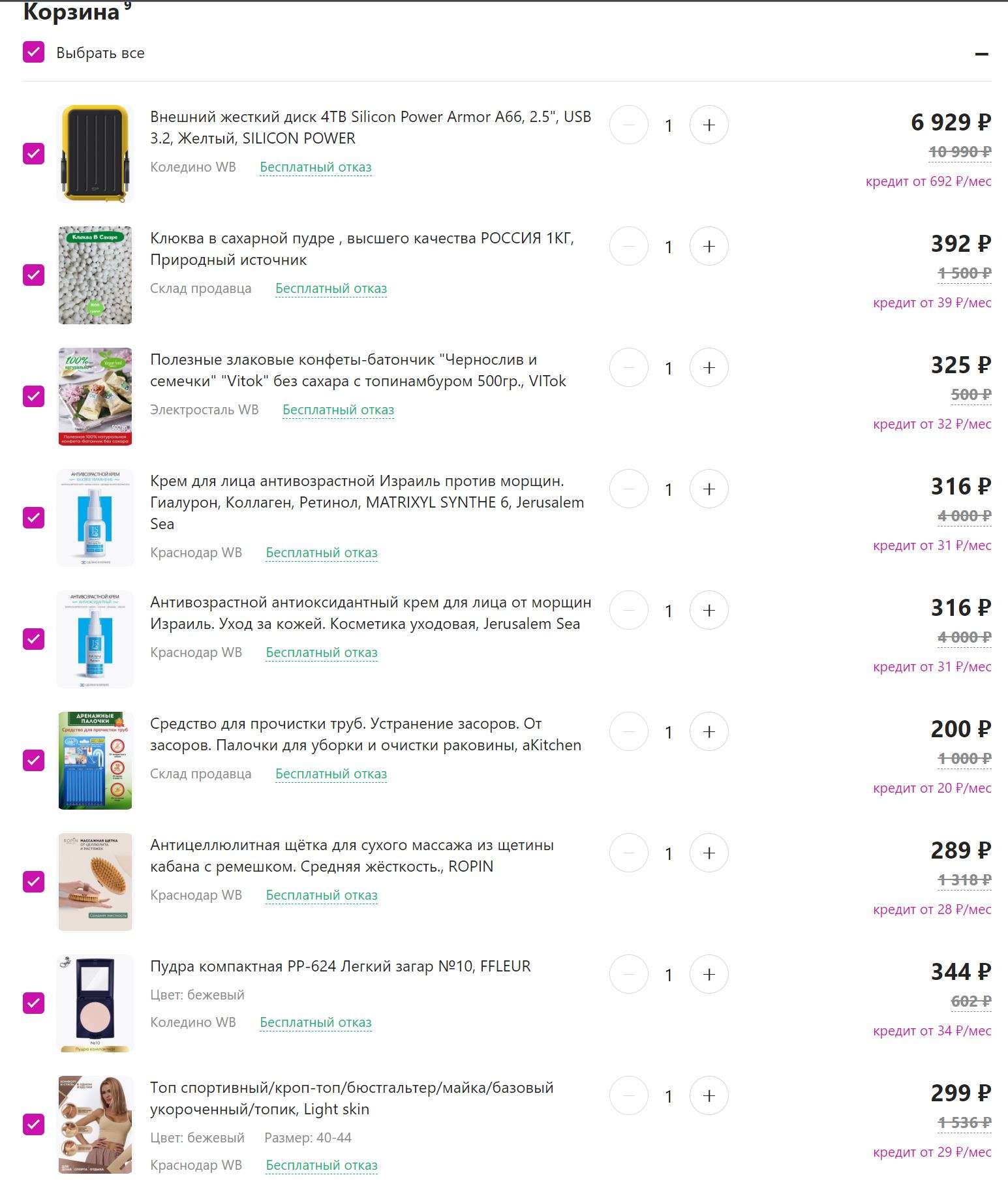
Task: Uncheck the антицеллюлитная щётка ROPIN item
Action: pyautogui.click(x=34, y=881)
